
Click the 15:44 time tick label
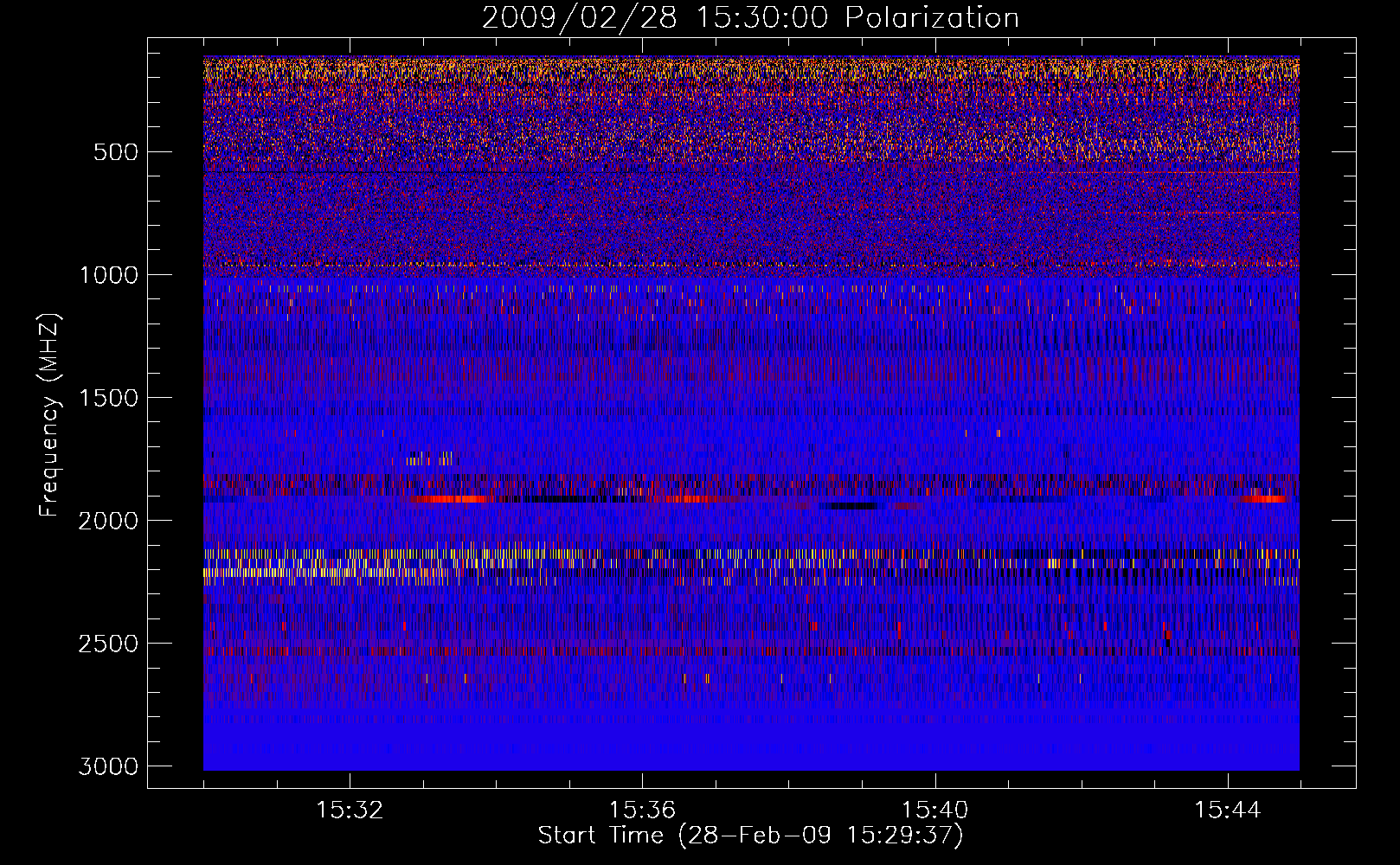tap(1227, 811)
